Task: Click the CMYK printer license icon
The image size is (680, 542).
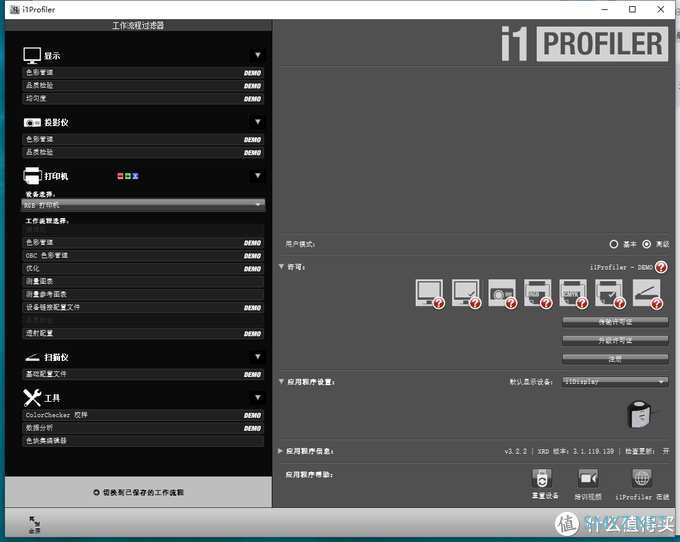Action: coord(573,294)
